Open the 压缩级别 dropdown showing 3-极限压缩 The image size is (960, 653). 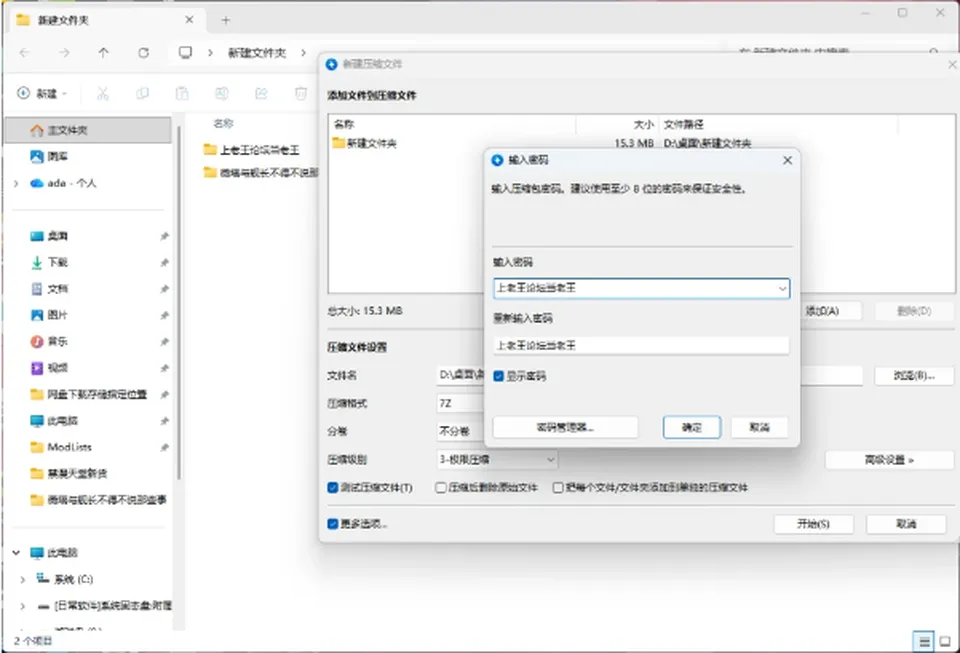[497, 459]
